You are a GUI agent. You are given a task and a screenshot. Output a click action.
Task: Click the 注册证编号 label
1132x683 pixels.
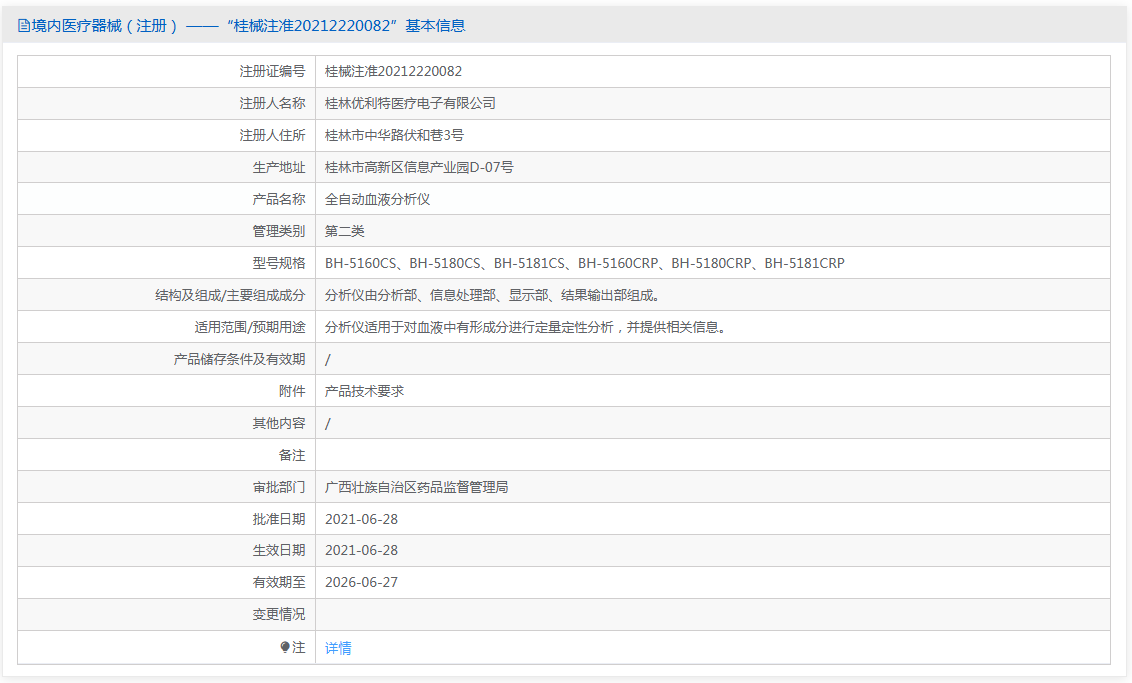(x=272, y=71)
